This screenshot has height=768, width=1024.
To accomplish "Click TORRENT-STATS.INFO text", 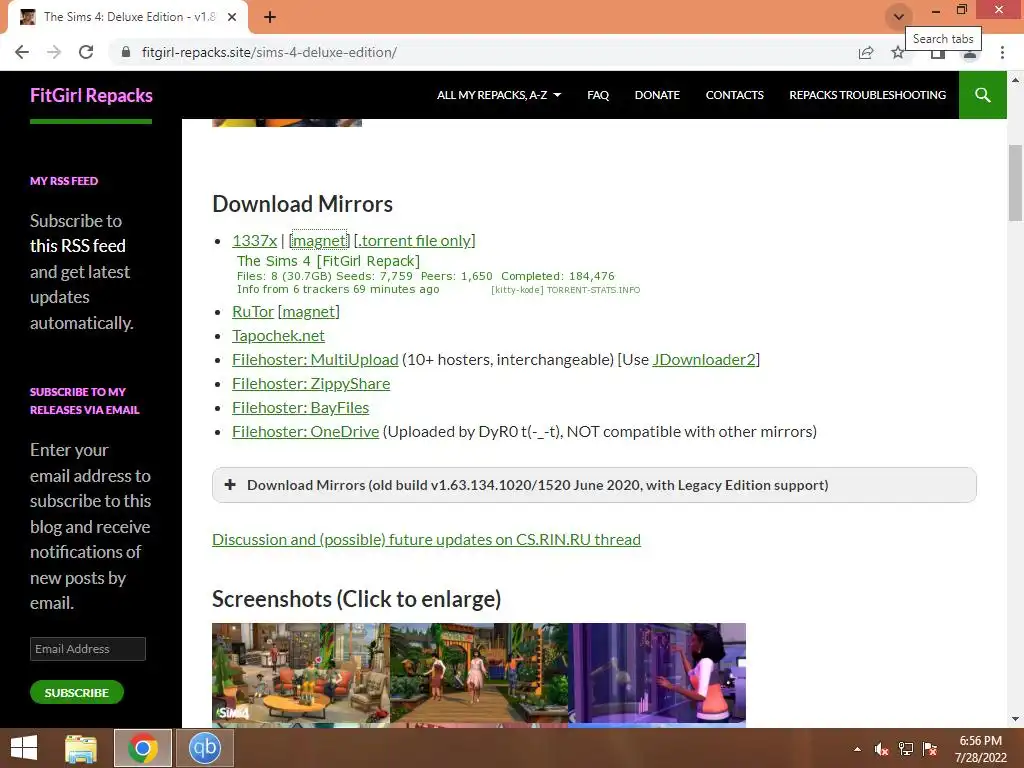I will (593, 290).
